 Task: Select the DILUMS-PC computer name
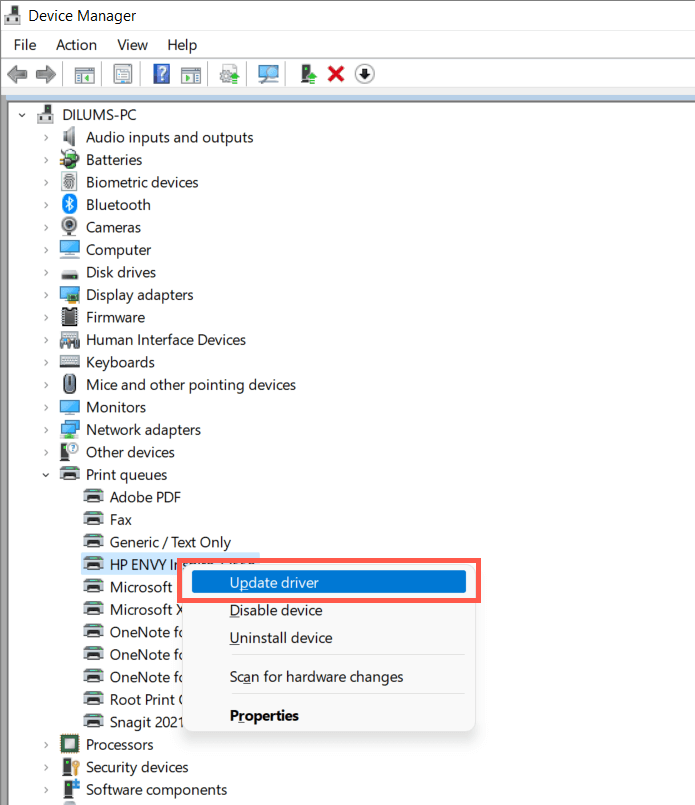pos(99,114)
